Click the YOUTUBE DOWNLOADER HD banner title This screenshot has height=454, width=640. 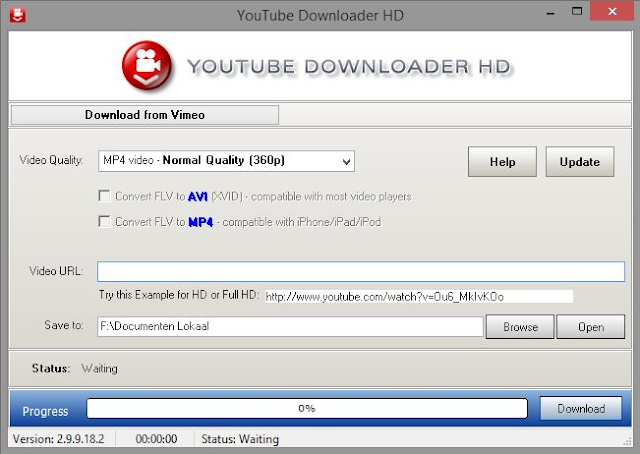coord(349,67)
